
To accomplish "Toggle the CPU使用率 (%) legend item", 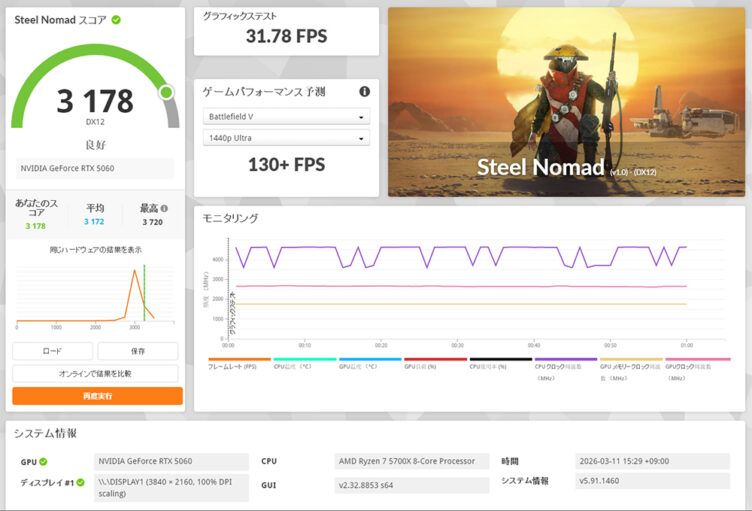I will pos(500,363).
